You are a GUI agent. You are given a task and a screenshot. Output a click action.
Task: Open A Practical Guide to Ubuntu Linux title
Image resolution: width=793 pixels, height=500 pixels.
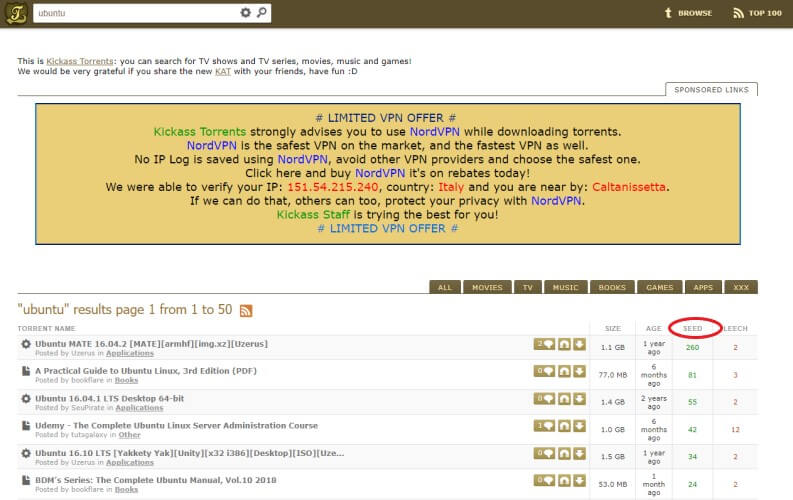coord(146,371)
